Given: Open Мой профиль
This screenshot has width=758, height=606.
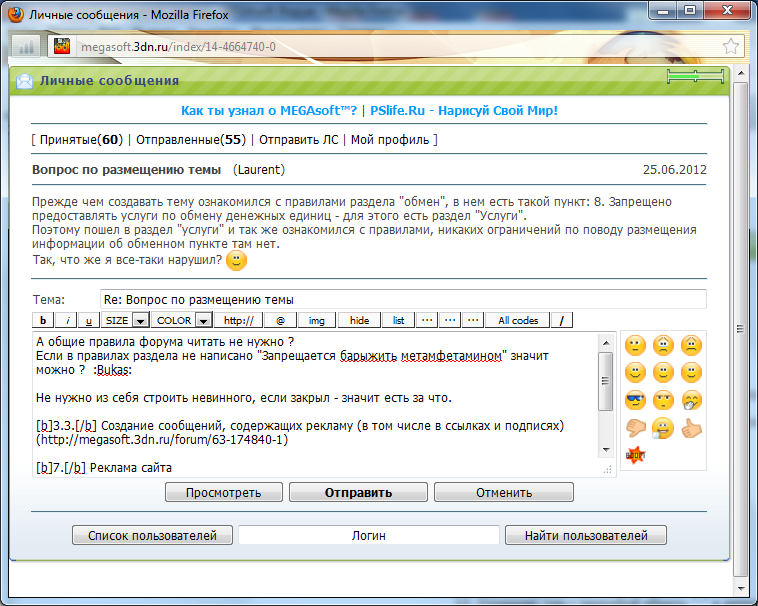Looking at the screenshot, I should click(x=390, y=140).
